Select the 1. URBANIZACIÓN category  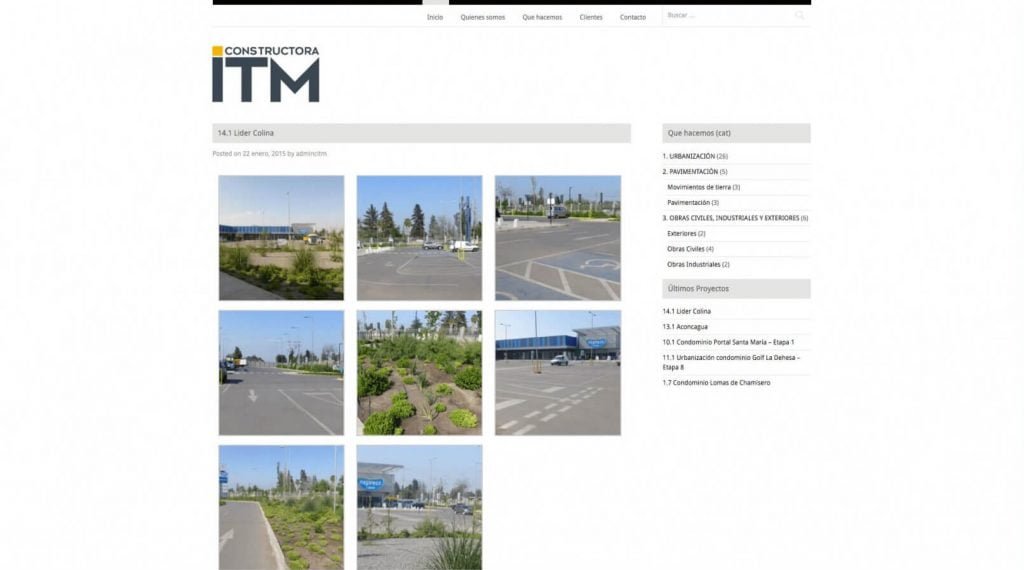click(688, 157)
